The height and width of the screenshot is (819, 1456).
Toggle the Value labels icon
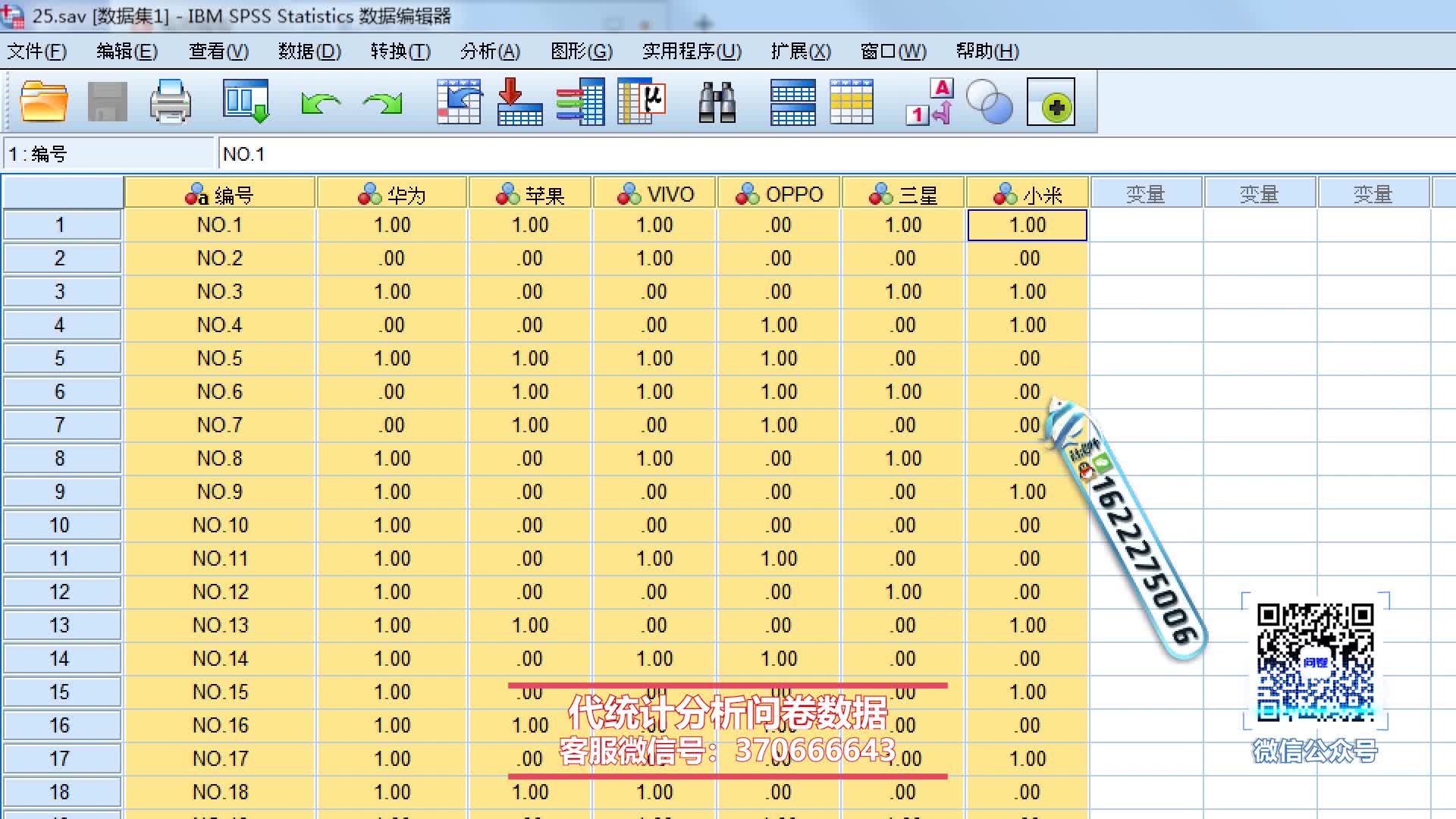pos(930,102)
